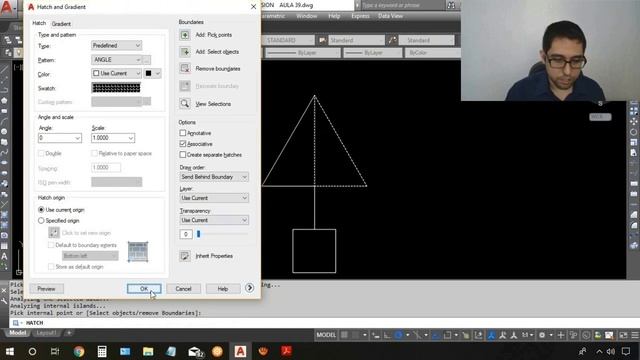Select the Specified origin radio button
Screen dimensions: 640x360
[41, 220]
